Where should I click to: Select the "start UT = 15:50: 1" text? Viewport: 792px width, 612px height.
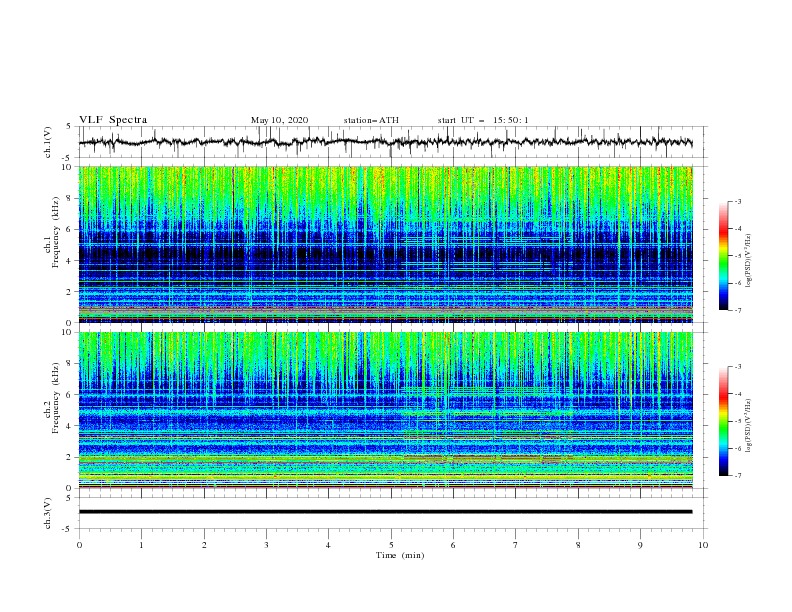(x=483, y=120)
